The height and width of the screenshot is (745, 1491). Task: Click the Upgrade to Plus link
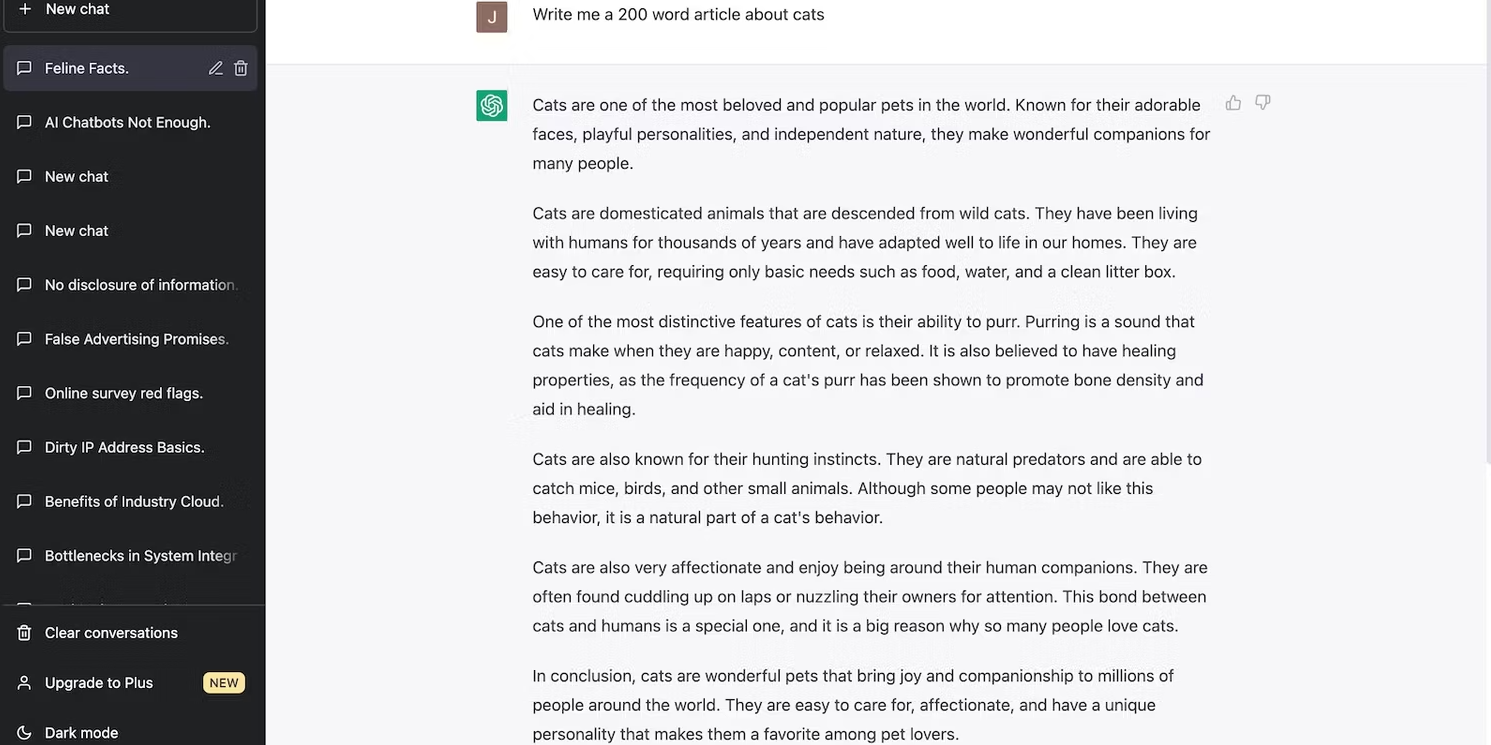point(130,683)
